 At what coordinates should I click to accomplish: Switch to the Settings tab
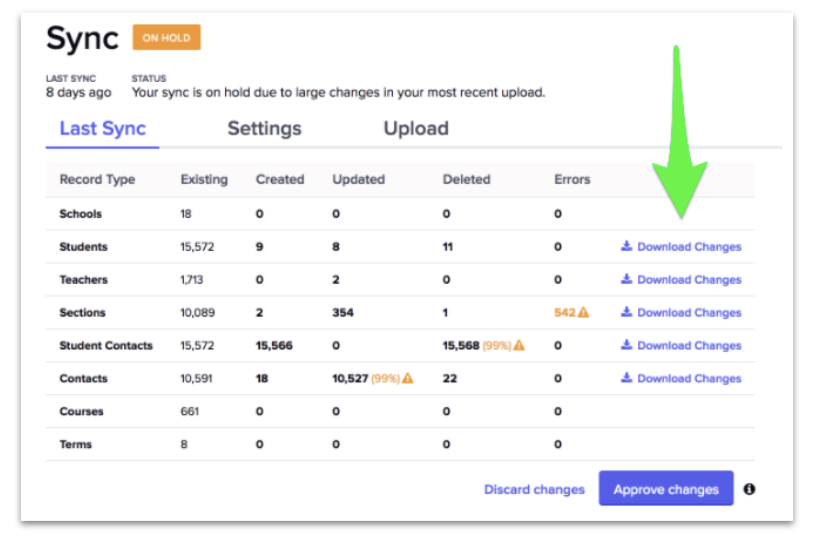click(264, 129)
